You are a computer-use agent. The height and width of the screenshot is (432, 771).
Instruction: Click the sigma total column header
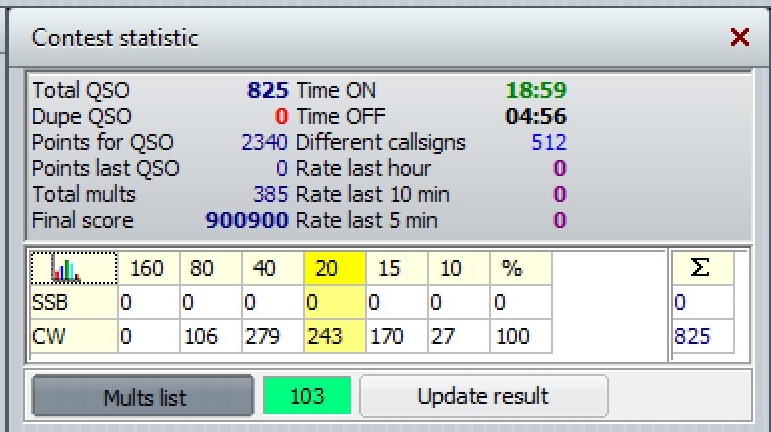[702, 269]
